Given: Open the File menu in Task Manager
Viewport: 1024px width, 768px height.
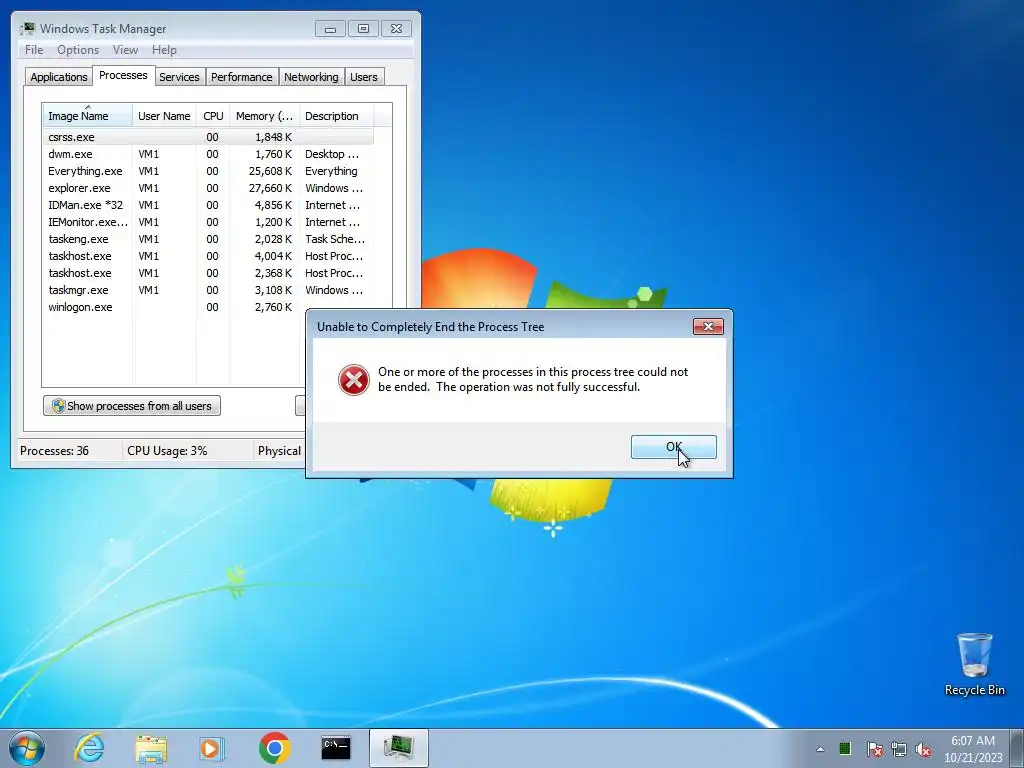Looking at the screenshot, I should pos(34,50).
